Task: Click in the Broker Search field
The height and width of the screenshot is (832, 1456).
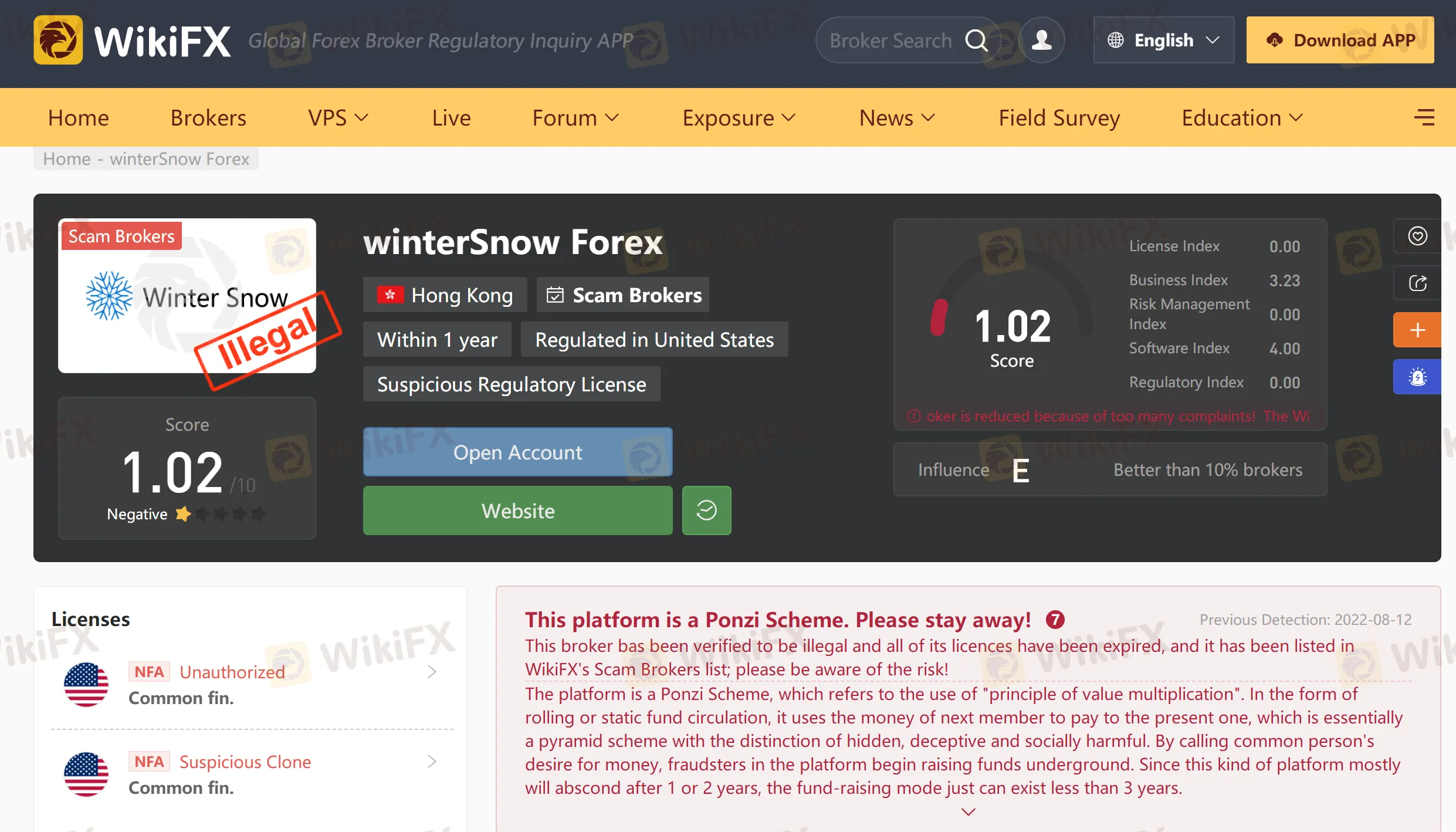Action: point(890,40)
